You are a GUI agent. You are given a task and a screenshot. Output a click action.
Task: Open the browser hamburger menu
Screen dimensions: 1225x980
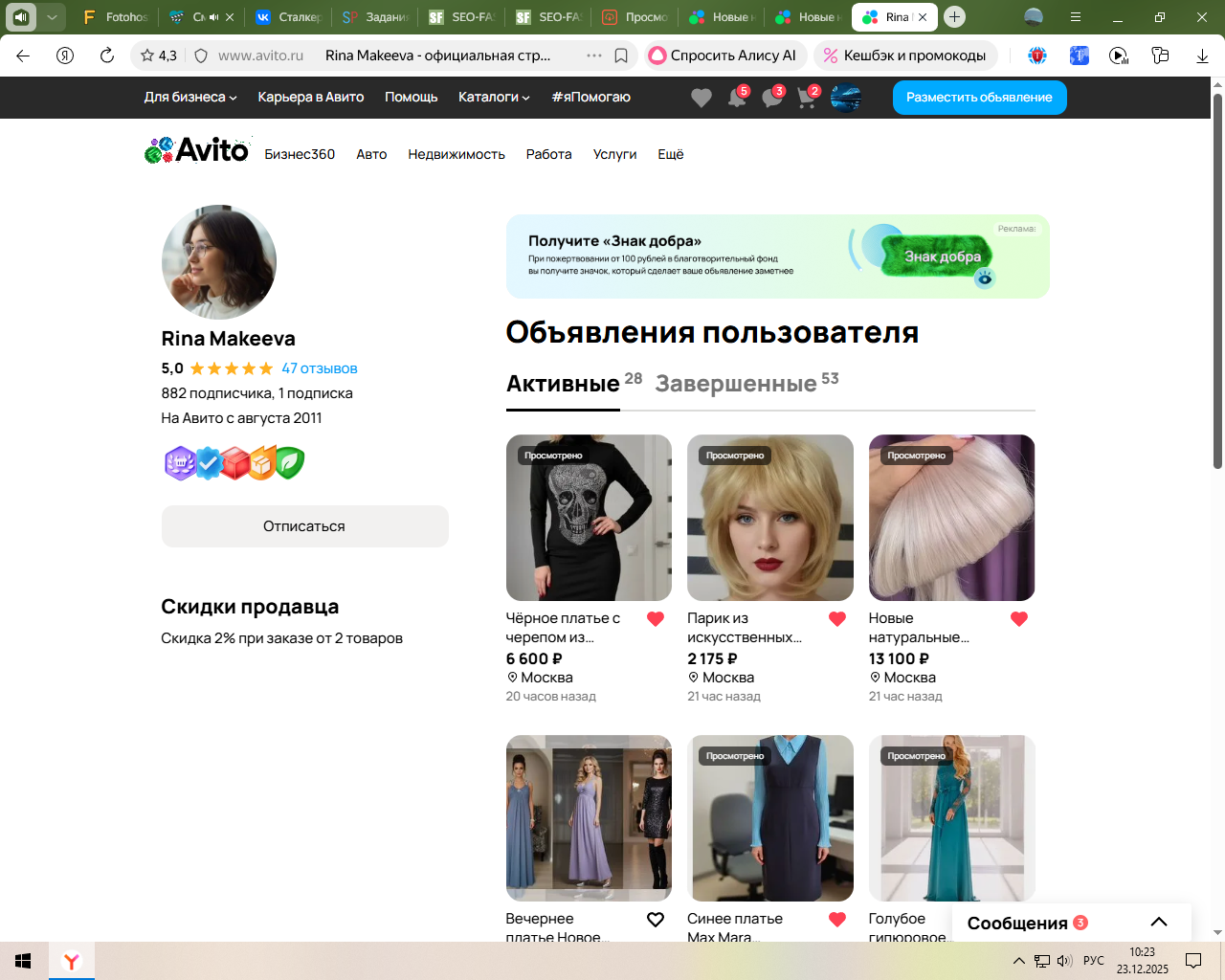1076,17
